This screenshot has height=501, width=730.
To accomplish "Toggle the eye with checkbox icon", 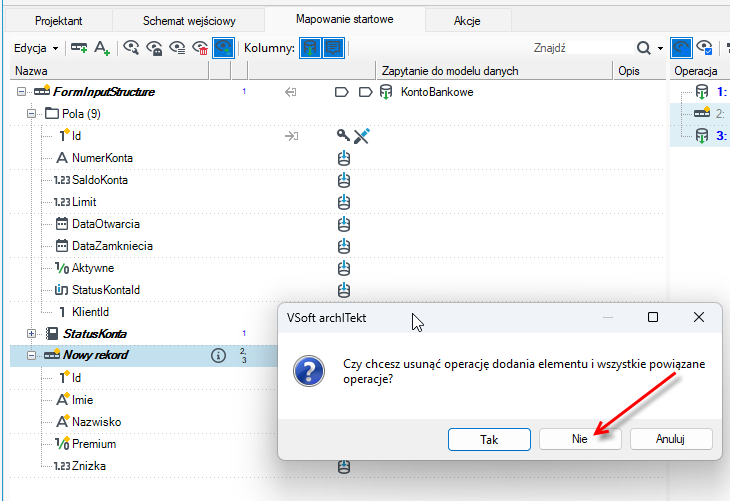I will (704, 47).
